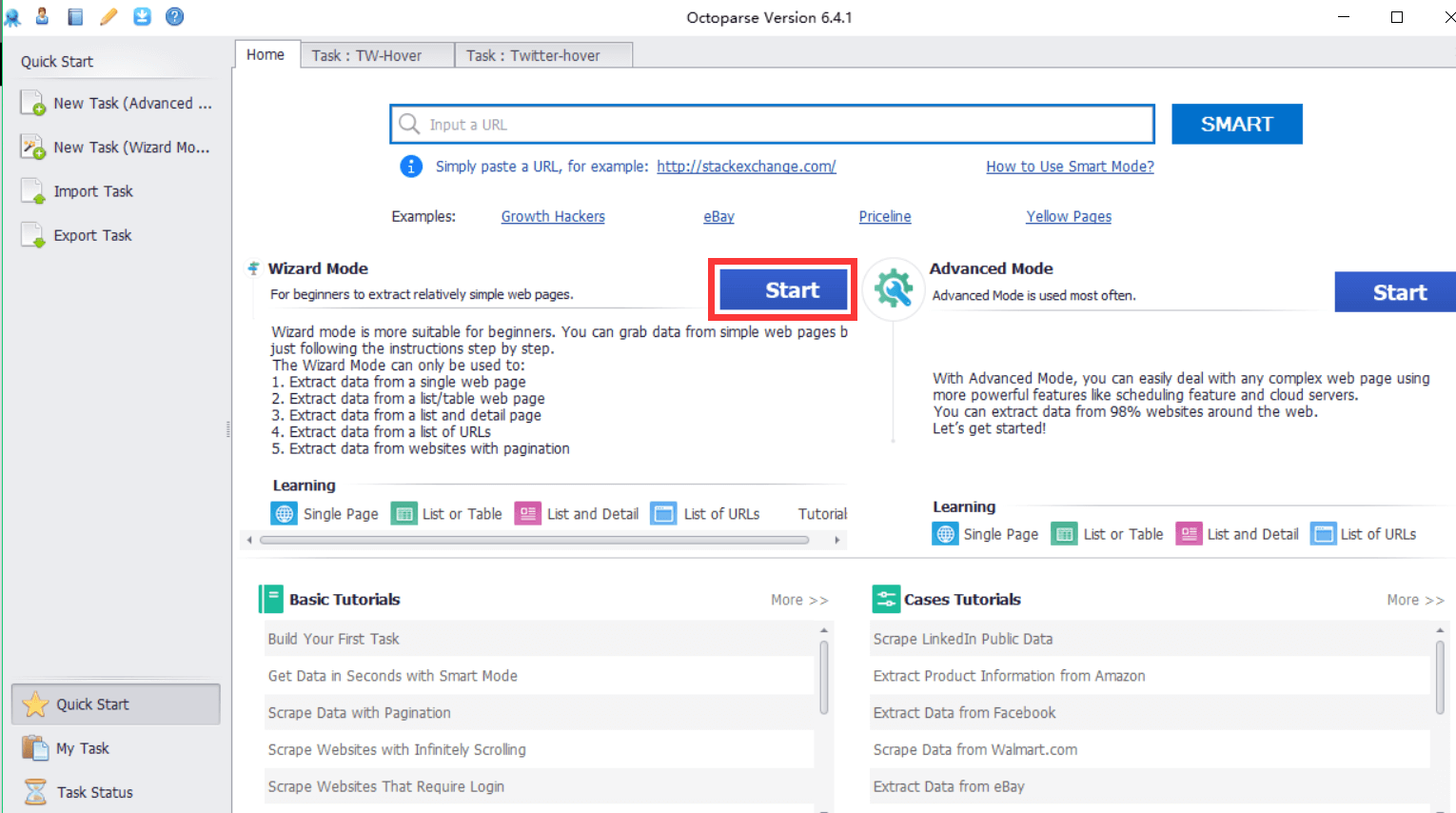Open Get Data in Seconds with Smart Mode
Image resolution: width=1456 pixels, height=813 pixels.
(x=540, y=676)
